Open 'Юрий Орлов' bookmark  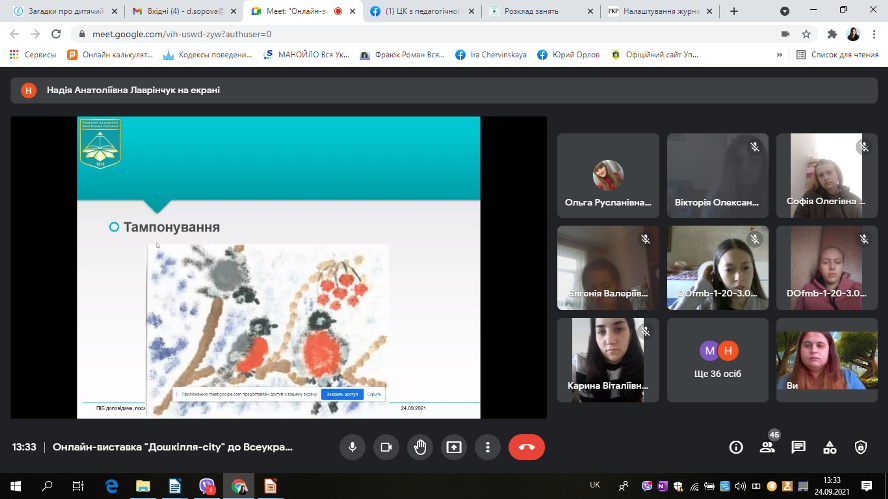[x=569, y=55]
